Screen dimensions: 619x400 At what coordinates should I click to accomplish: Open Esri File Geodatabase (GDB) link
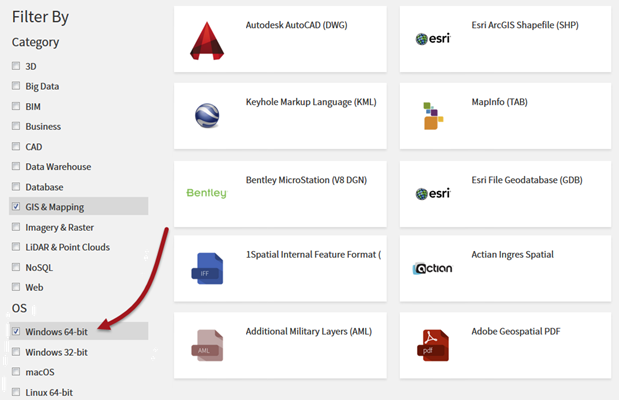(527, 180)
